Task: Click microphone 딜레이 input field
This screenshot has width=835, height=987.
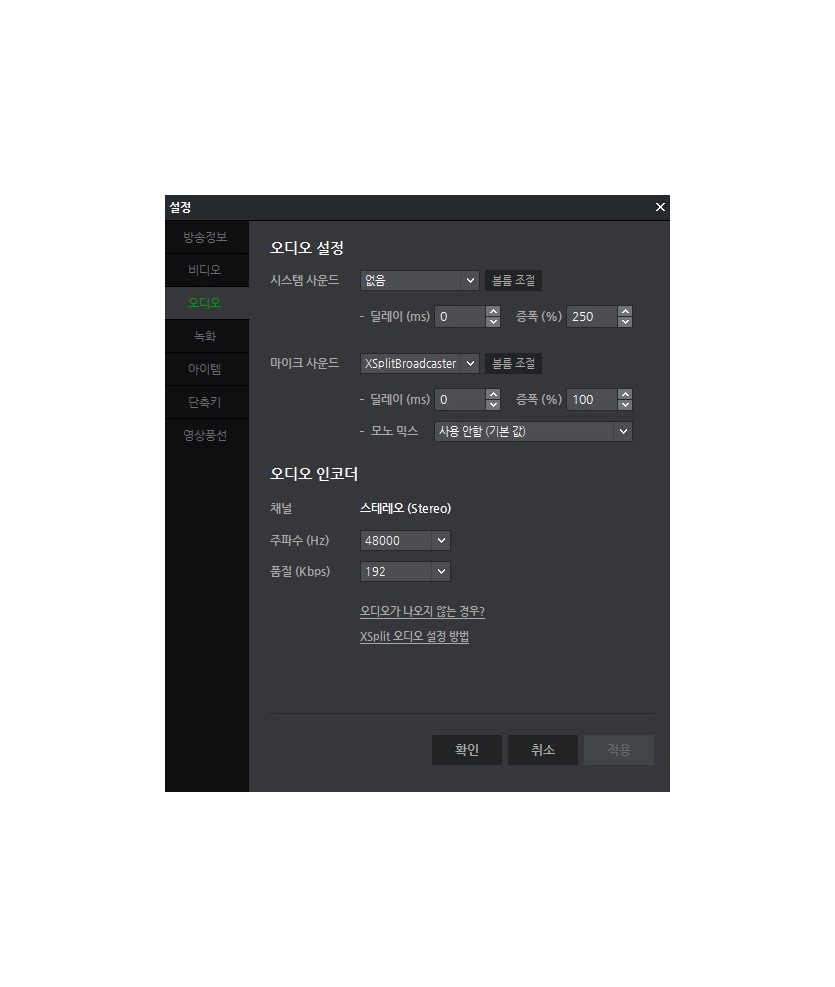Action: [x=460, y=400]
